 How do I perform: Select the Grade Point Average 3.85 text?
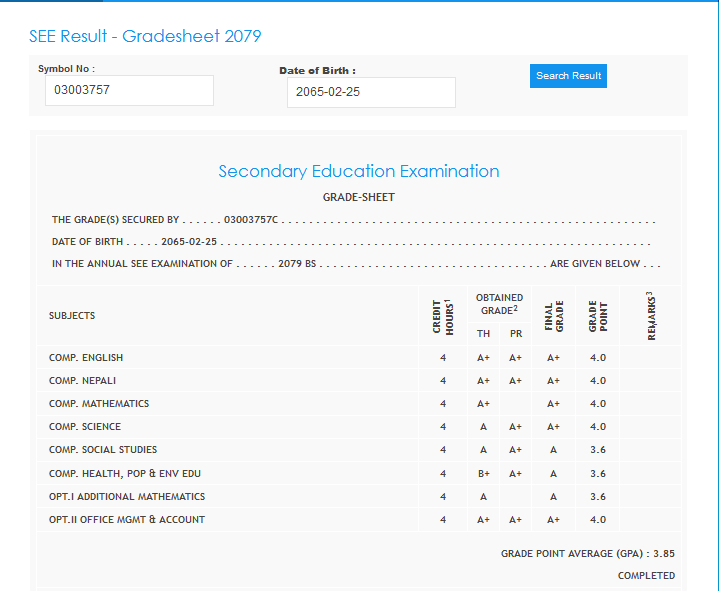pyautogui.click(x=588, y=553)
